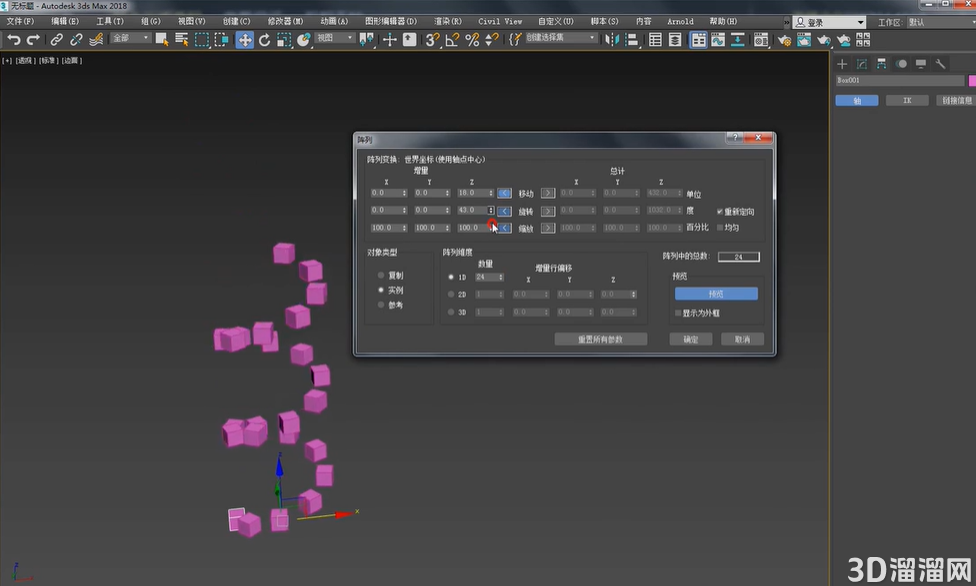The height and width of the screenshot is (586, 976).
Task: Enable the 显示为外框 checkbox
Action: (x=678, y=313)
